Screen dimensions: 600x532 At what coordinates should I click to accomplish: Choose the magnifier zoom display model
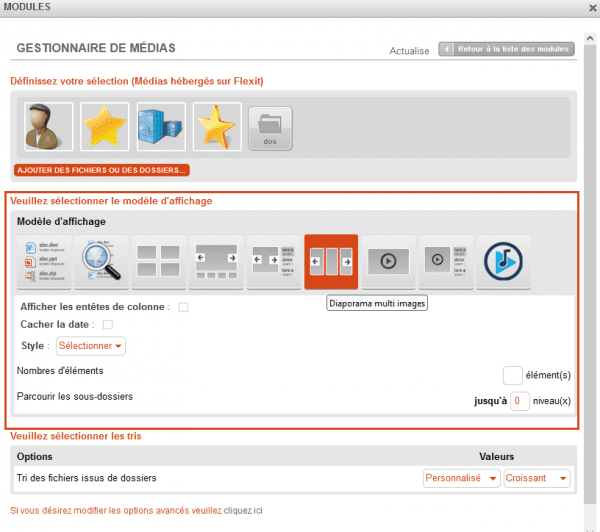click(x=101, y=262)
